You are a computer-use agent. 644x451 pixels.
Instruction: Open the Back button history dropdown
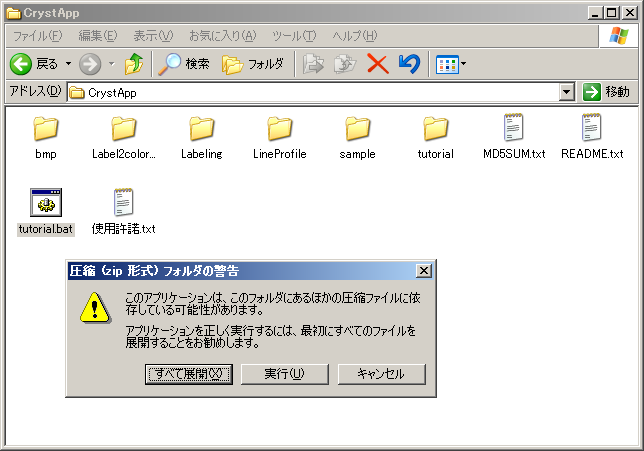click(68, 64)
